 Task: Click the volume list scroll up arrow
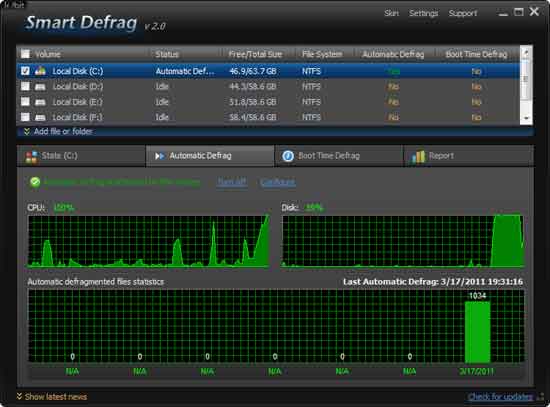tap(526, 53)
